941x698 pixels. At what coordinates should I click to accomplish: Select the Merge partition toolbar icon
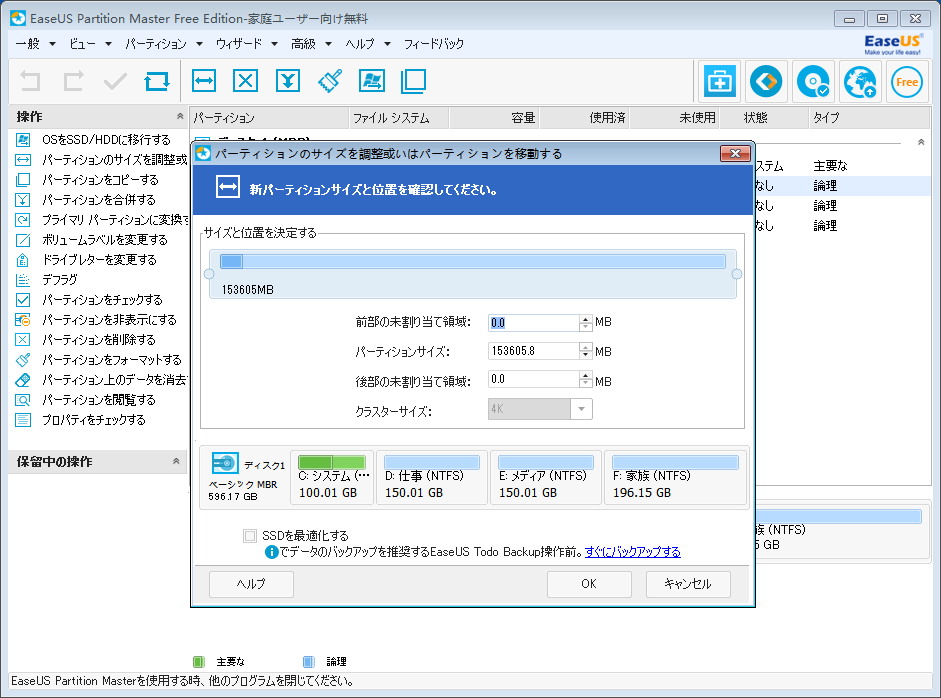click(x=288, y=81)
